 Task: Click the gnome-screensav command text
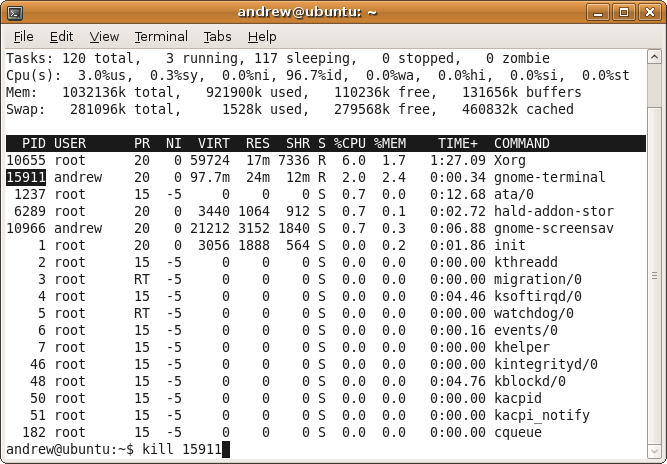(553, 229)
